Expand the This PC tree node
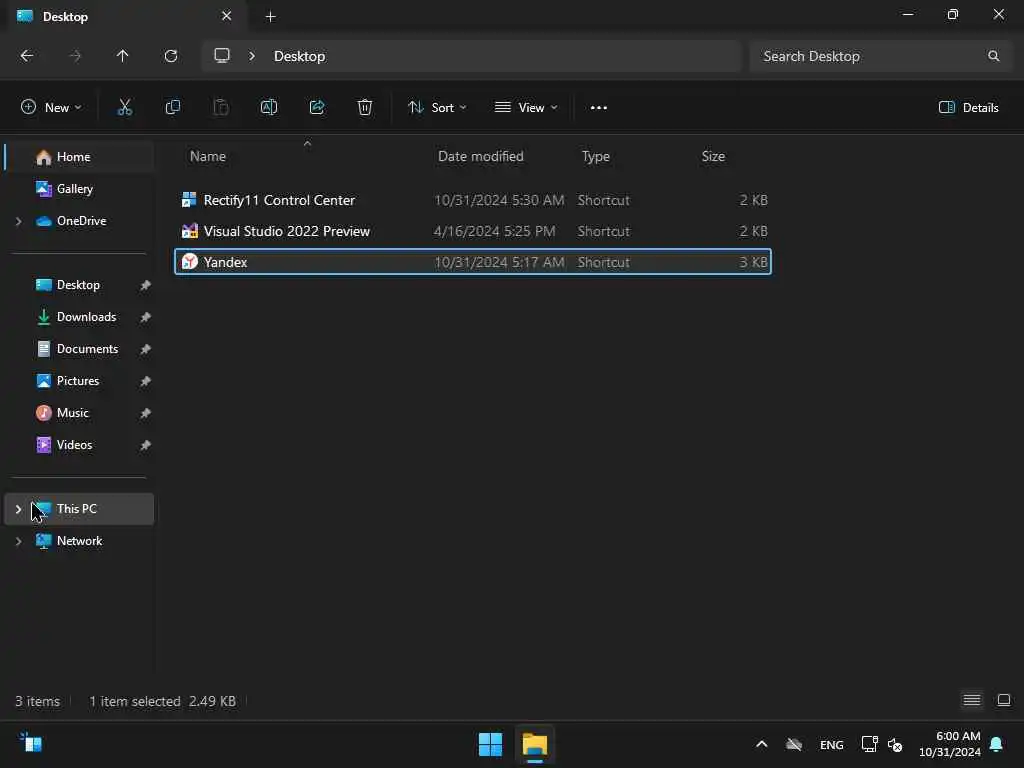 18,509
